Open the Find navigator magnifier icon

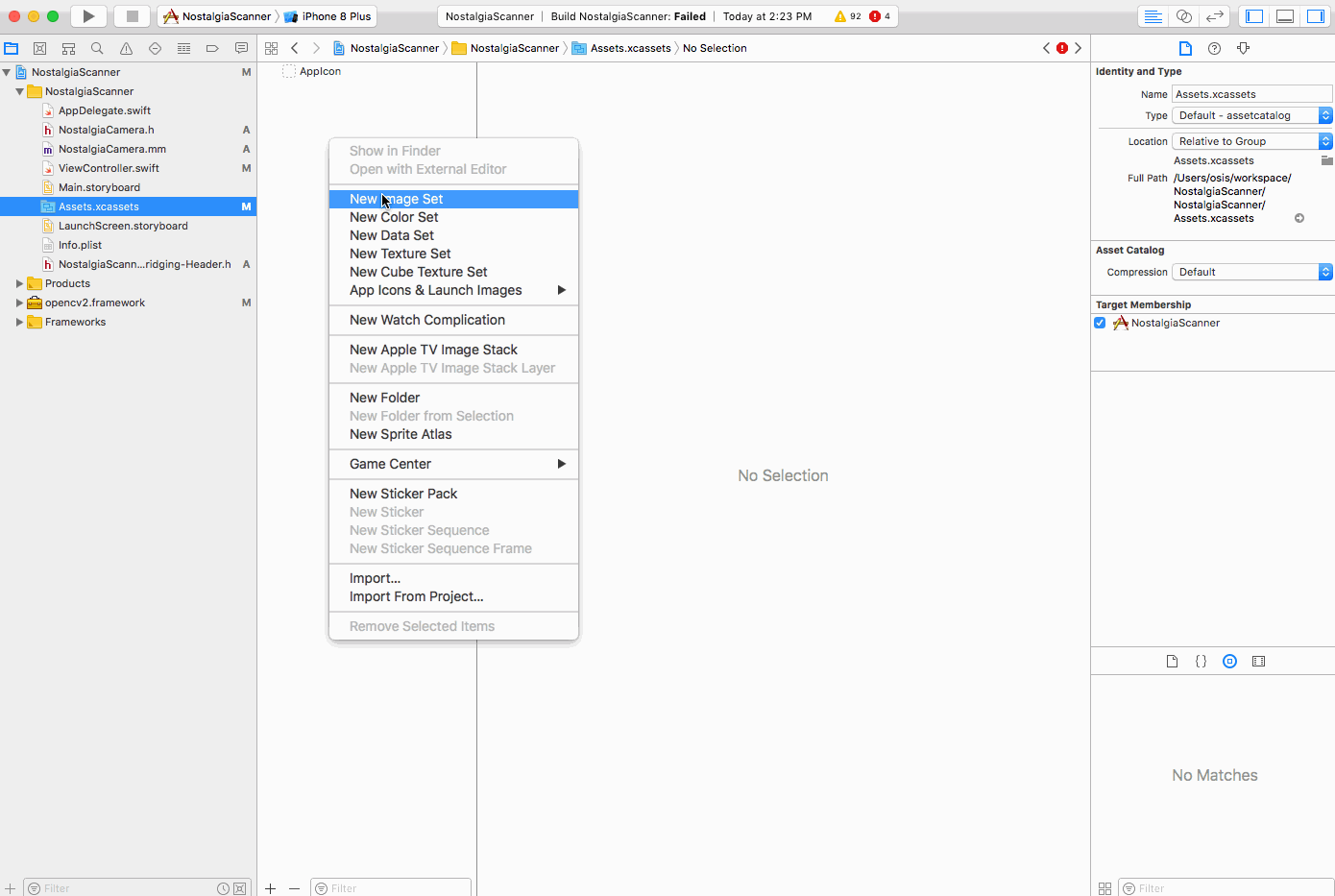(97, 48)
